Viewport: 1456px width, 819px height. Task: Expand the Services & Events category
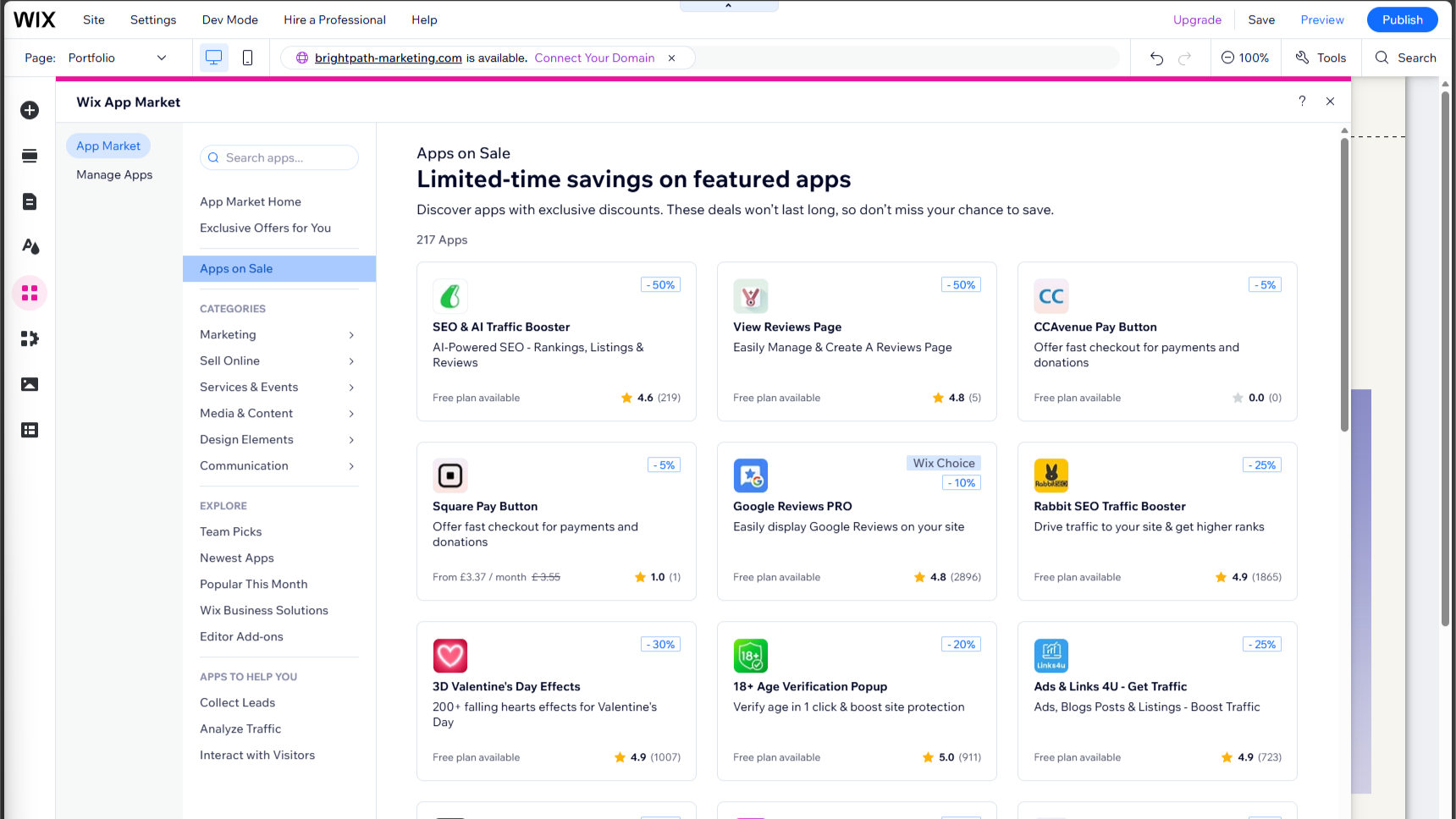(279, 388)
